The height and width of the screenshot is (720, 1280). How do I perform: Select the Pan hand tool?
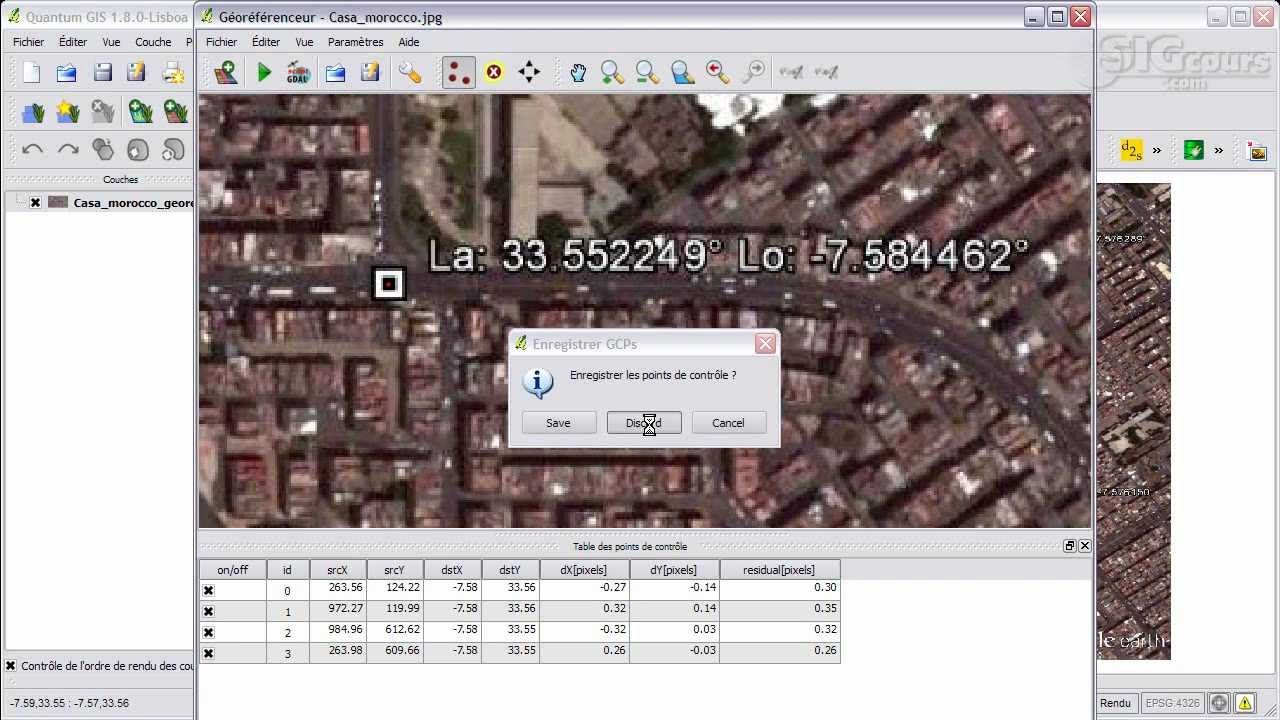pos(578,72)
